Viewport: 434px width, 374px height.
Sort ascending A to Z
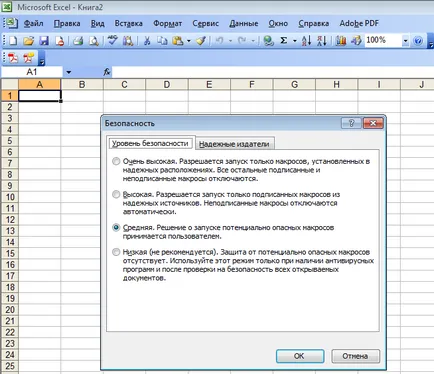coord(306,41)
